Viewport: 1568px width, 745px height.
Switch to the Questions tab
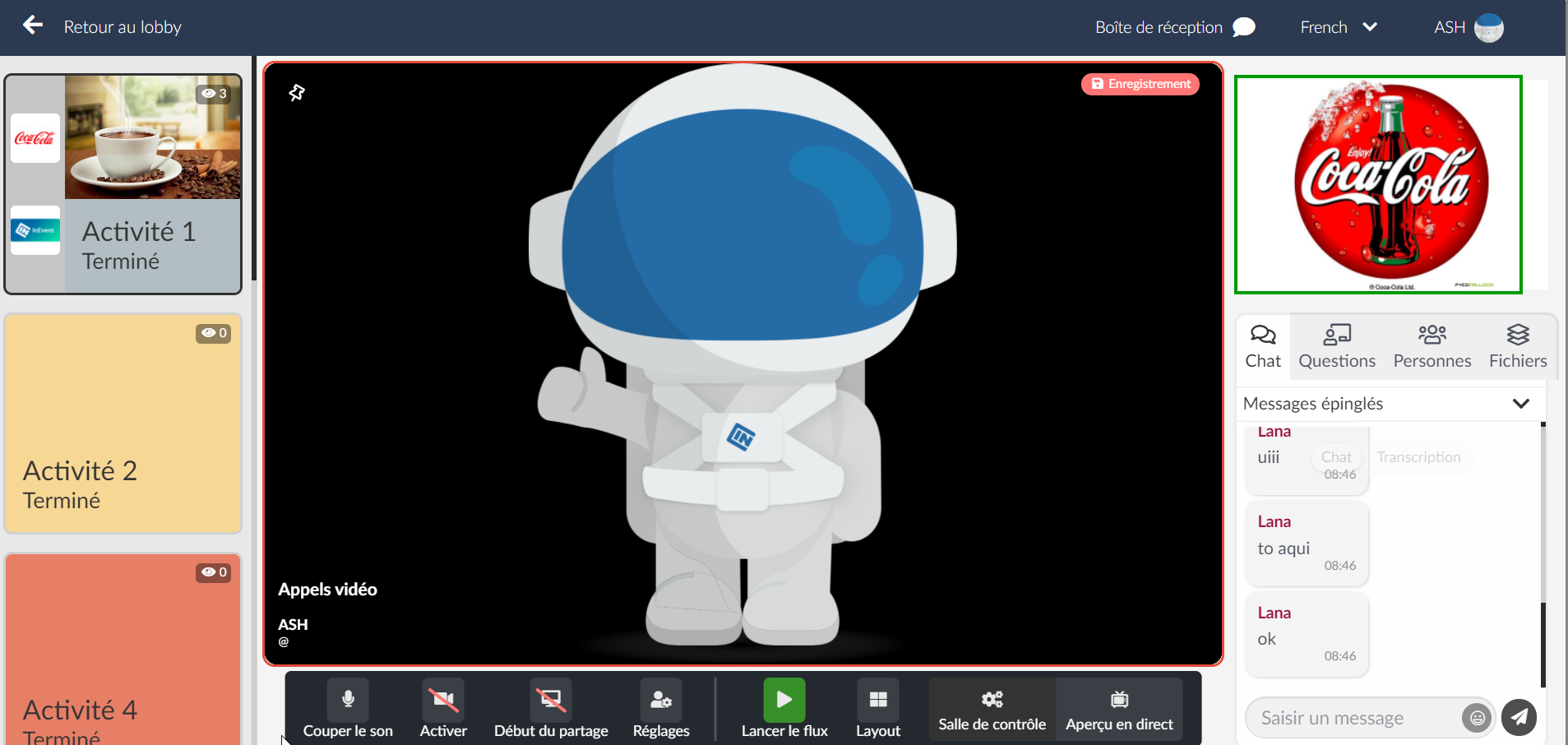click(x=1337, y=346)
